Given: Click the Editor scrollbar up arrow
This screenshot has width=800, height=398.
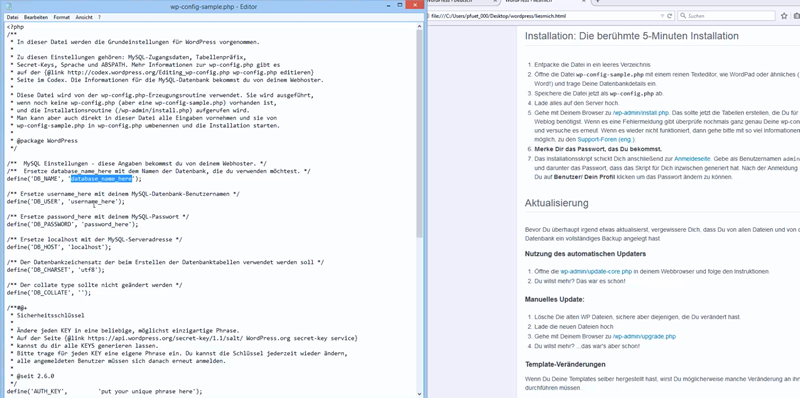Looking at the screenshot, I should pyautogui.click(x=419, y=26).
